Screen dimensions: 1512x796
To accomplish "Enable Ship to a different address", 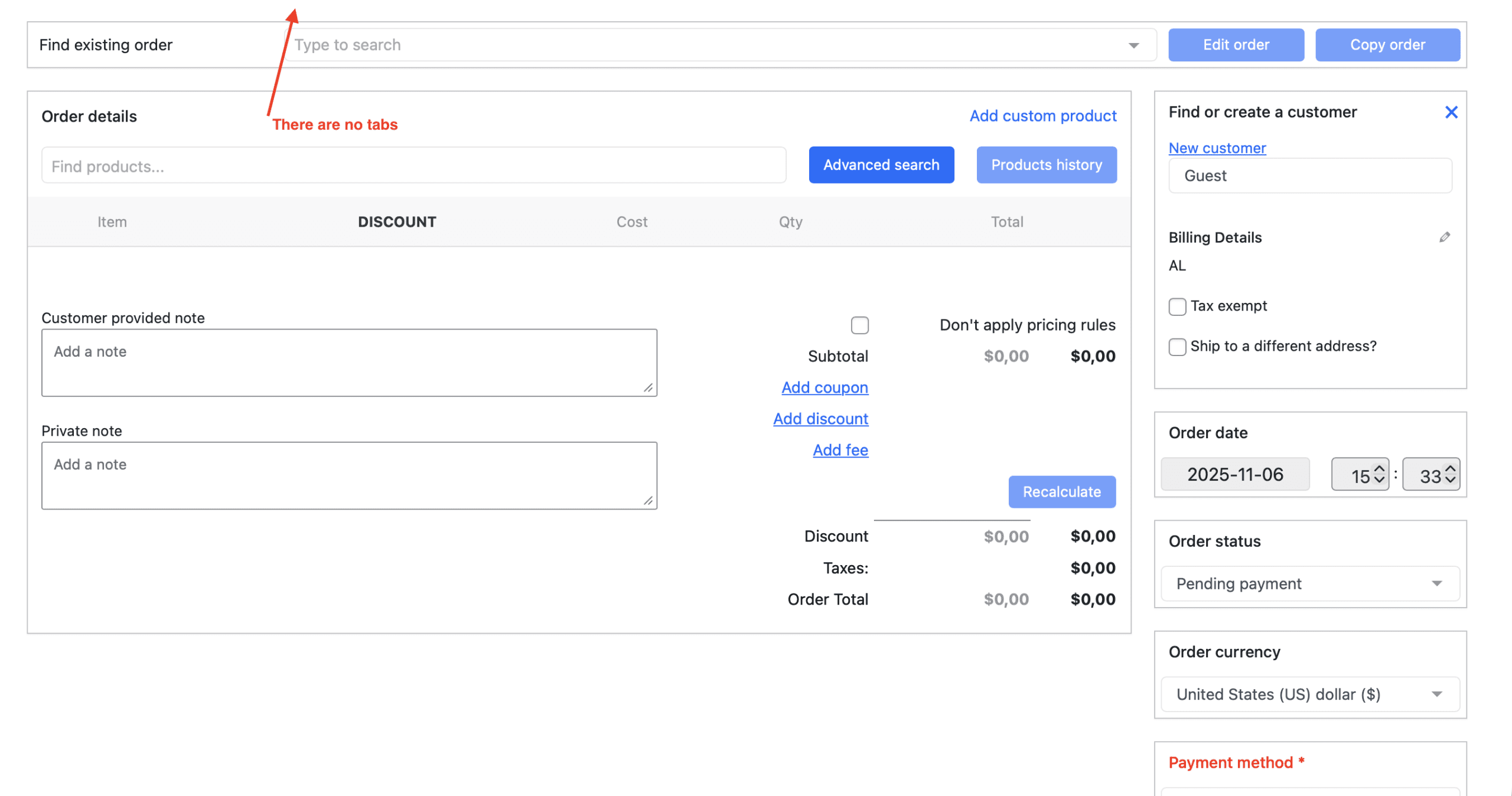I will pyautogui.click(x=1177, y=347).
